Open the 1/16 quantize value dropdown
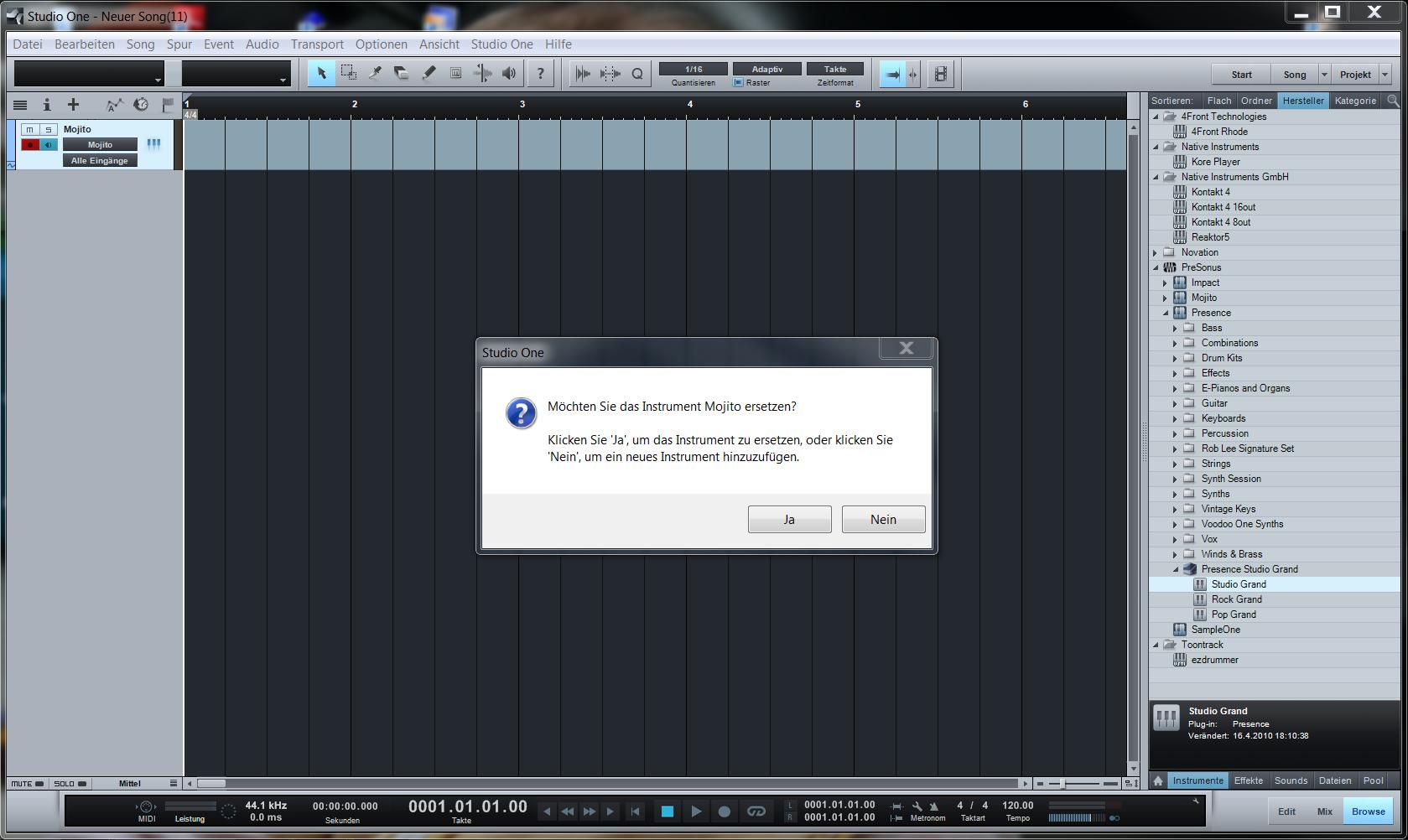The height and width of the screenshot is (840, 1408). click(693, 69)
